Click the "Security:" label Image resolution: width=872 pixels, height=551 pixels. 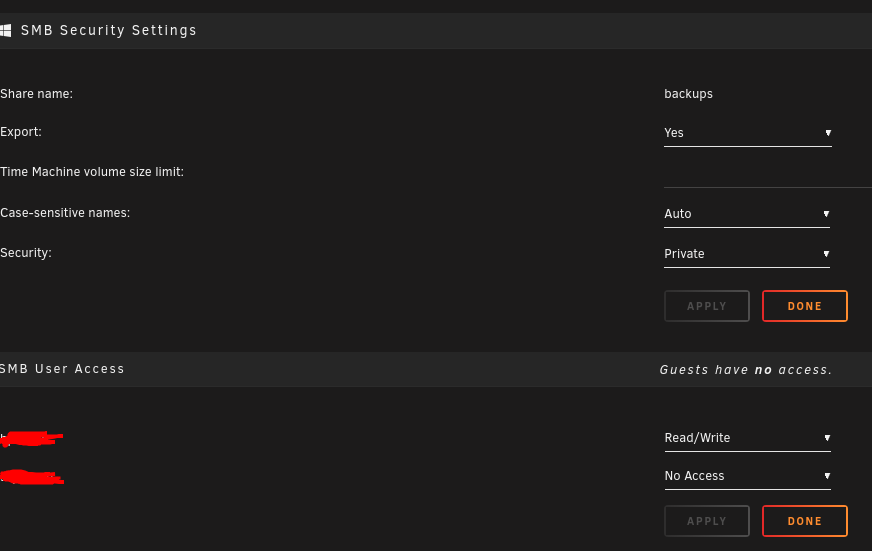[x=26, y=253]
